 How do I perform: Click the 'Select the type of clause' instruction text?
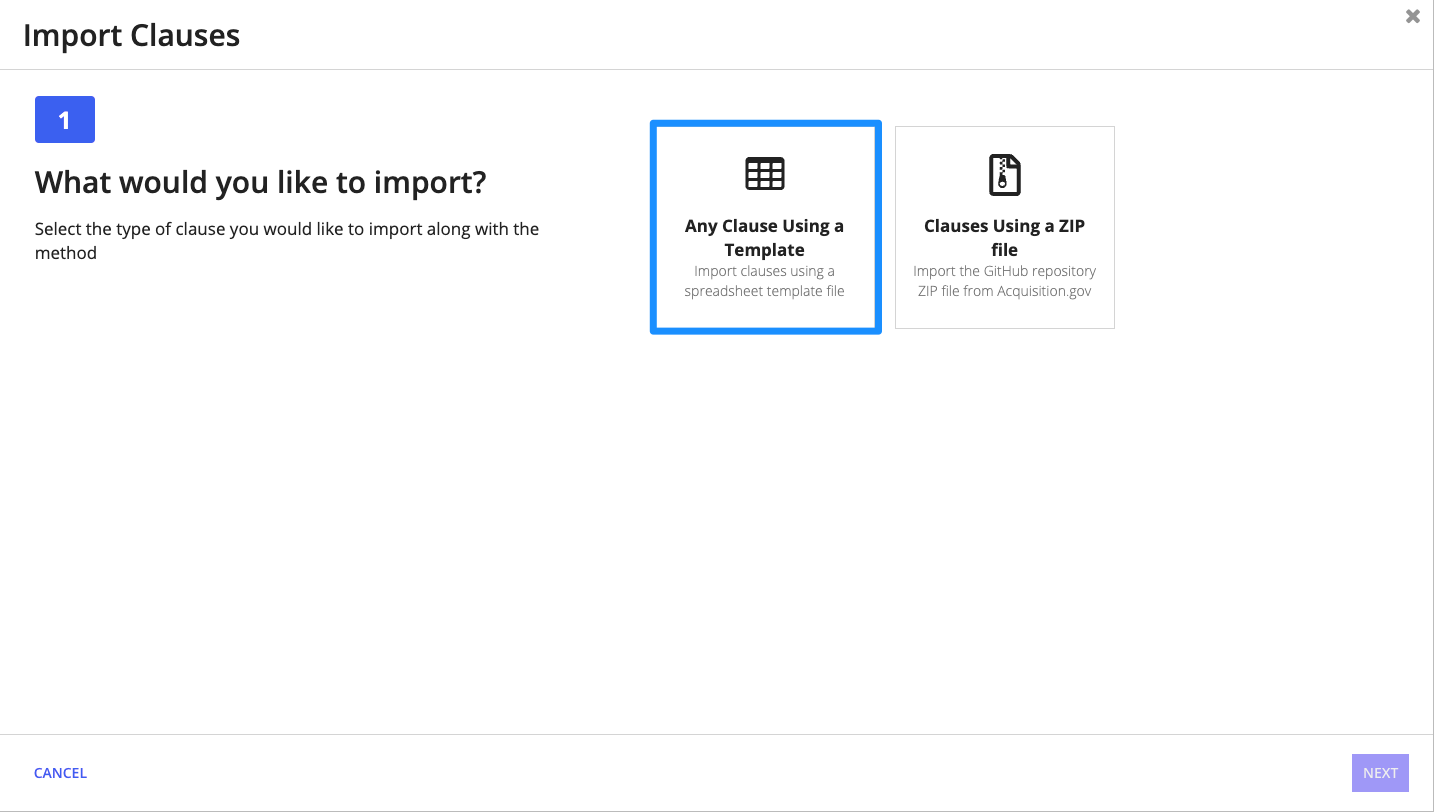point(287,241)
